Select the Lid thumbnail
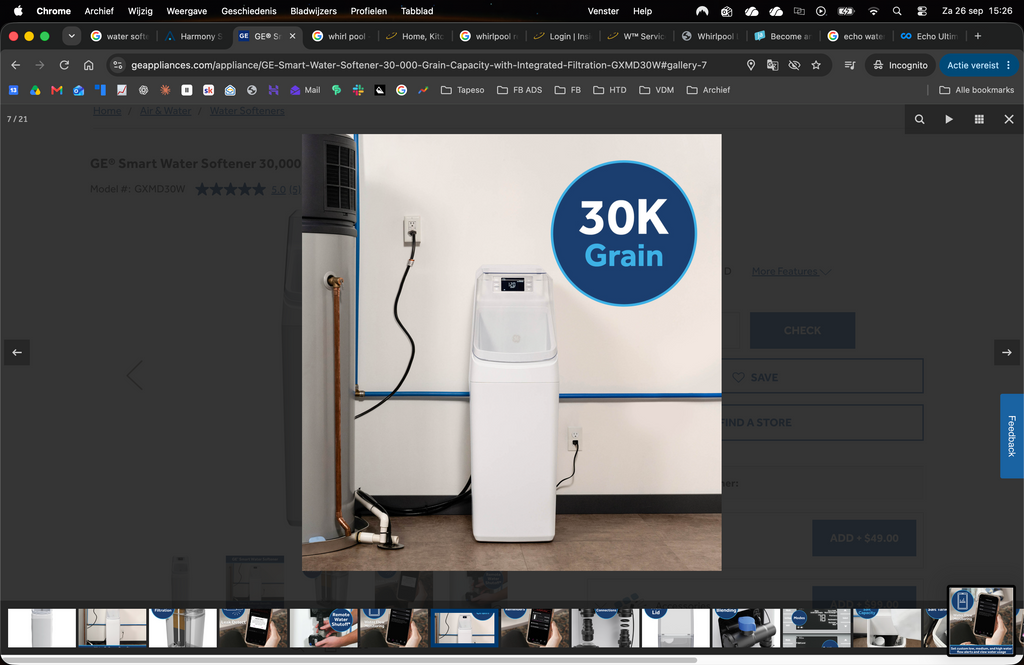Image resolution: width=1024 pixels, height=665 pixels. [676, 628]
